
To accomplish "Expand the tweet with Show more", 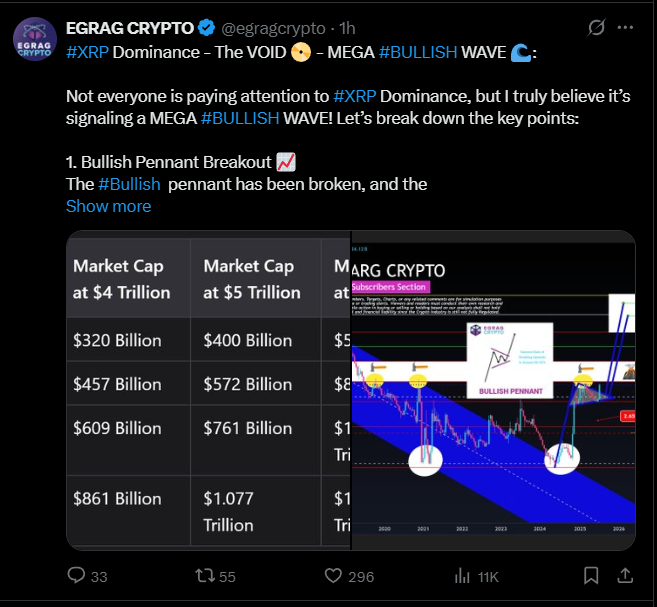I will point(109,206).
